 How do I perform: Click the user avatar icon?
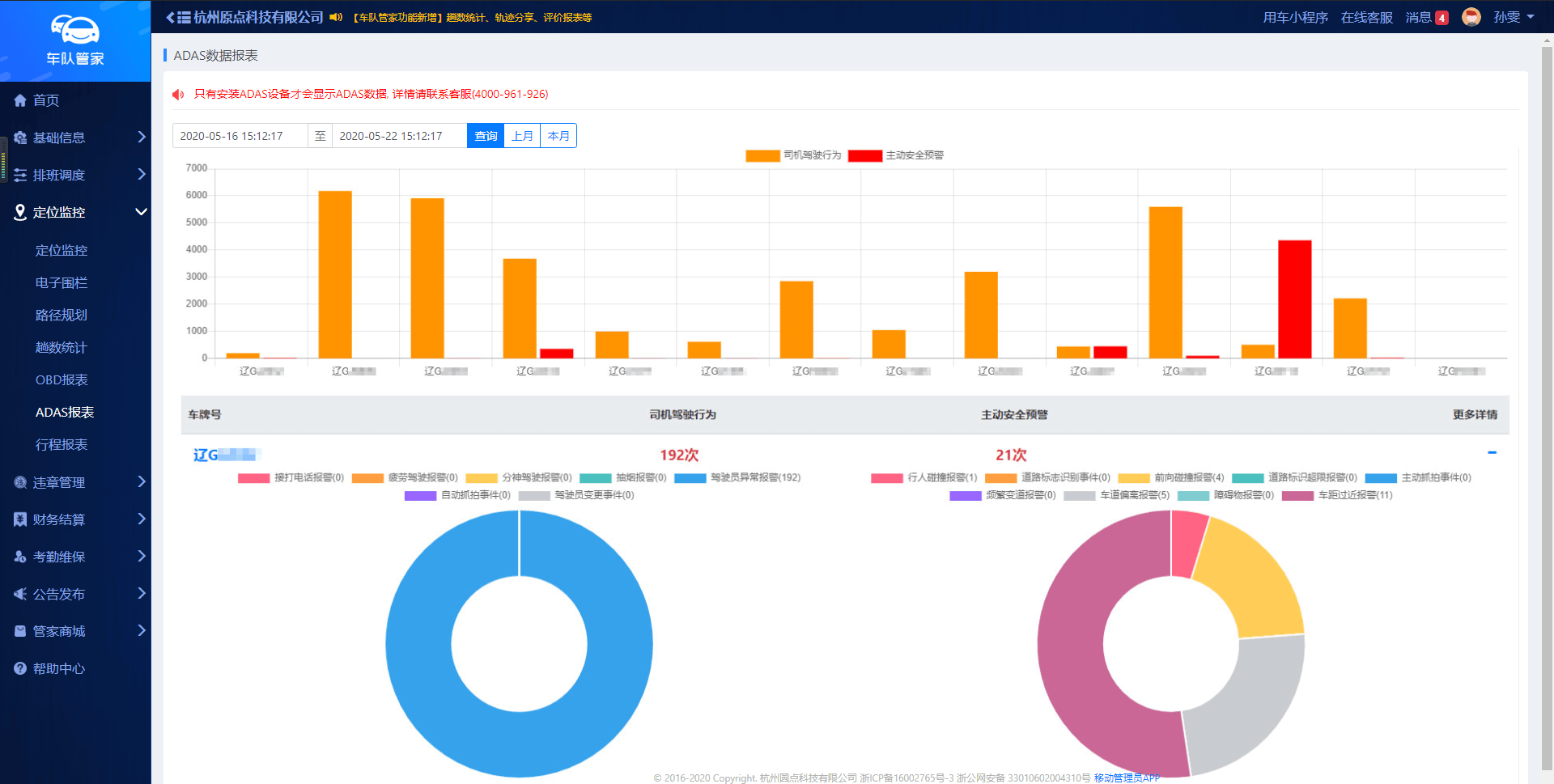click(x=1471, y=17)
